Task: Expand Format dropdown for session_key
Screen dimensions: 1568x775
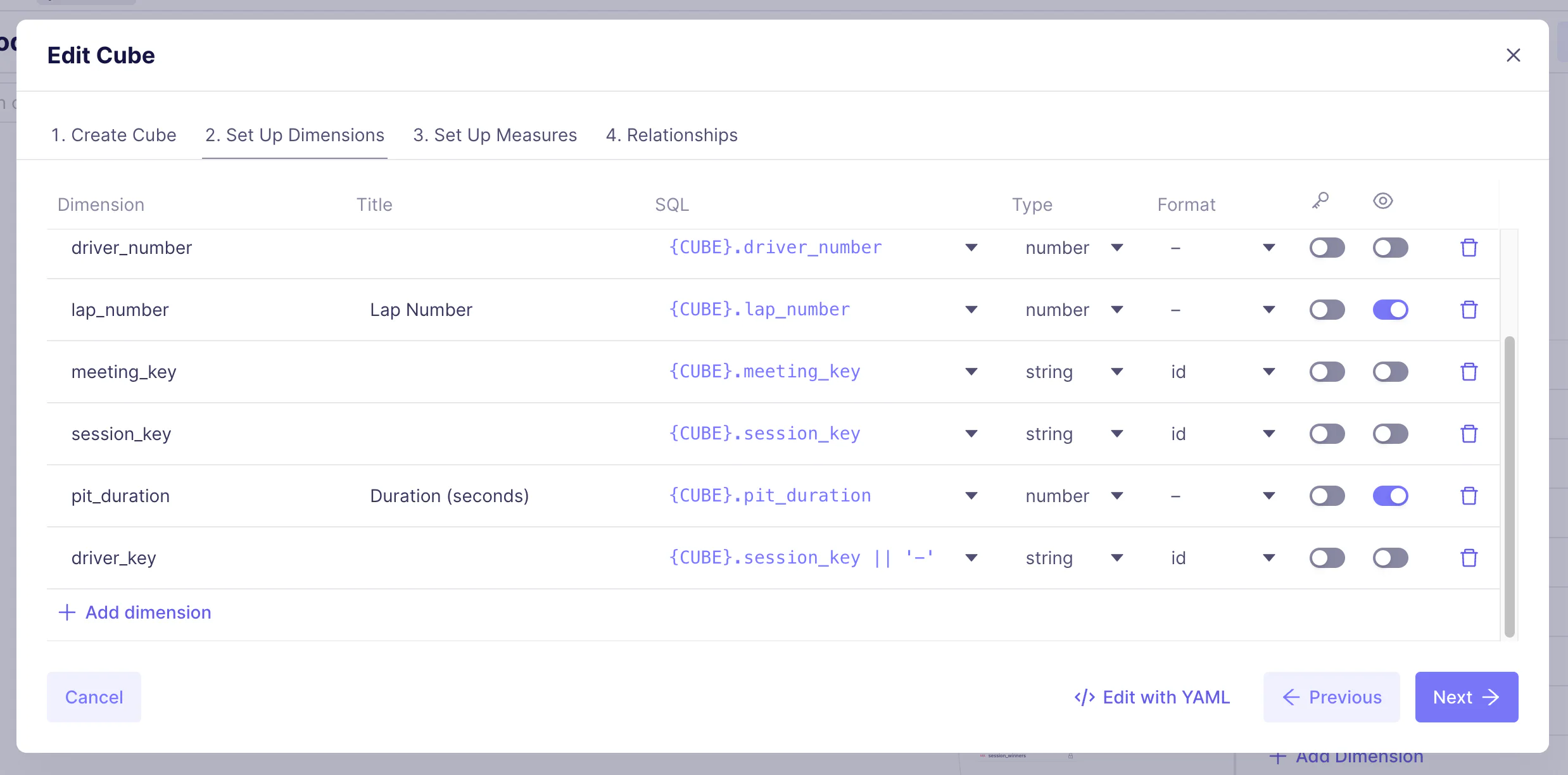Action: pyautogui.click(x=1268, y=434)
